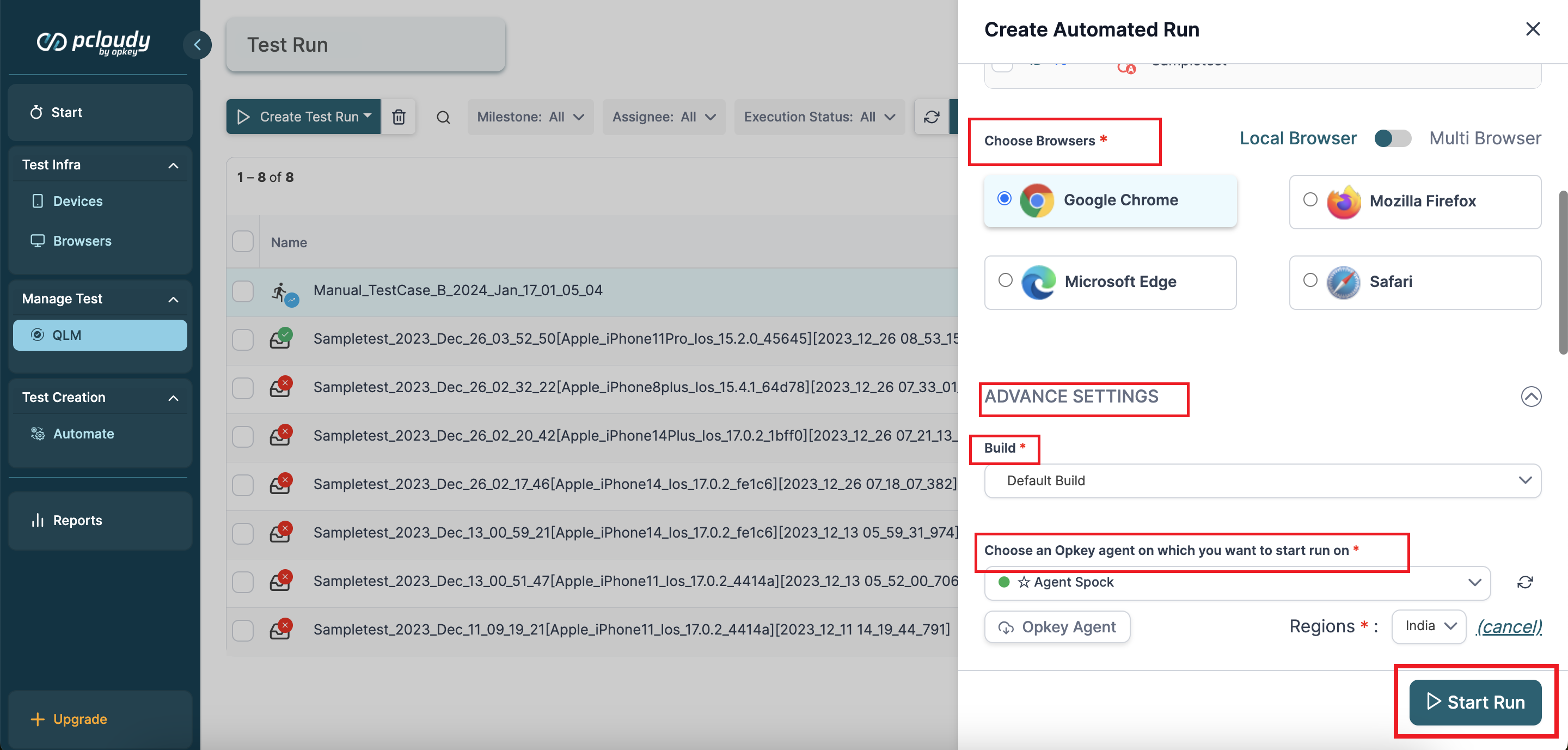Viewport: 1568px width, 750px height.
Task: Select the Safari radio button
Action: [x=1310, y=279]
